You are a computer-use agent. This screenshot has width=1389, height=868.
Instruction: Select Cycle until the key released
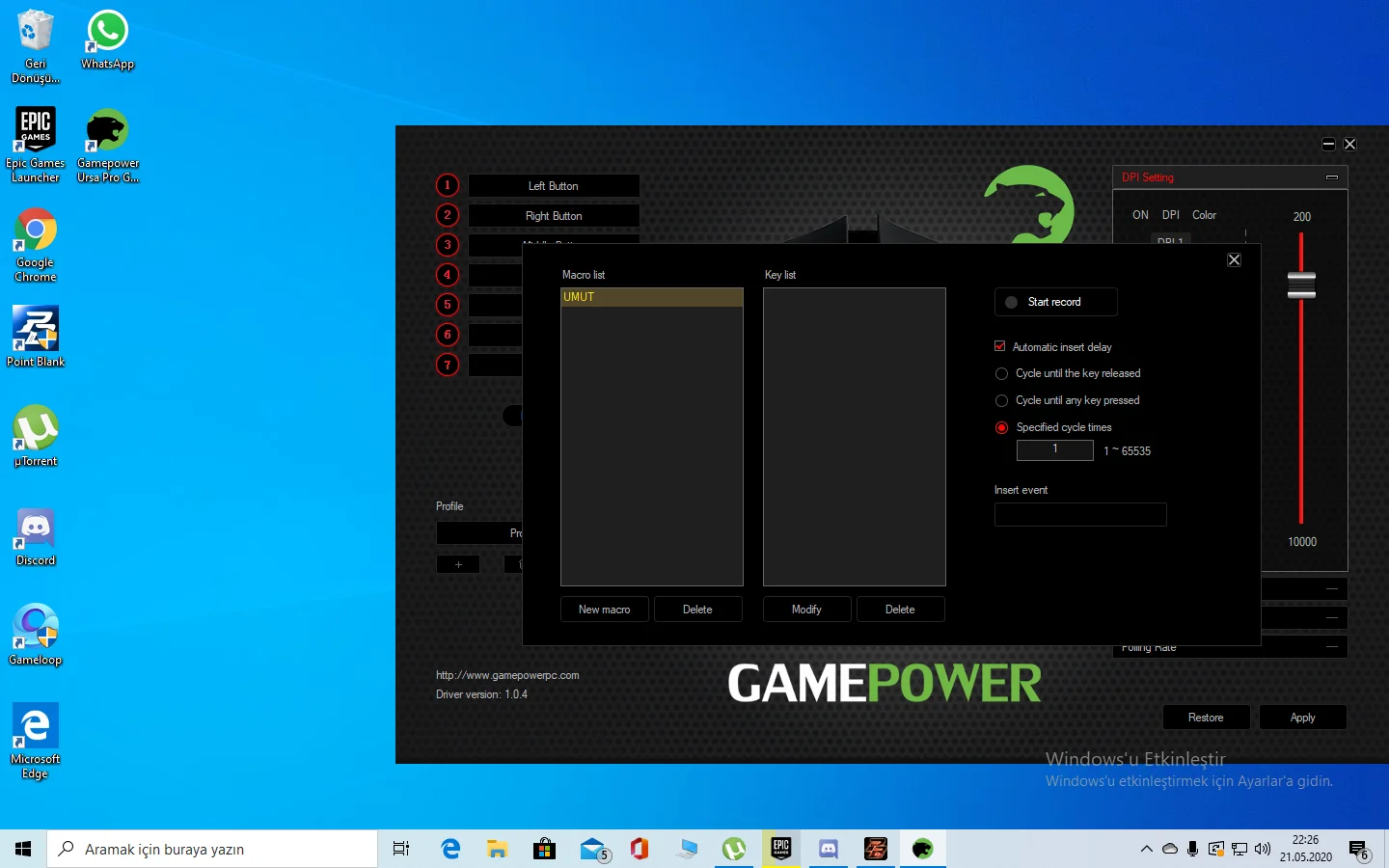click(x=1001, y=373)
